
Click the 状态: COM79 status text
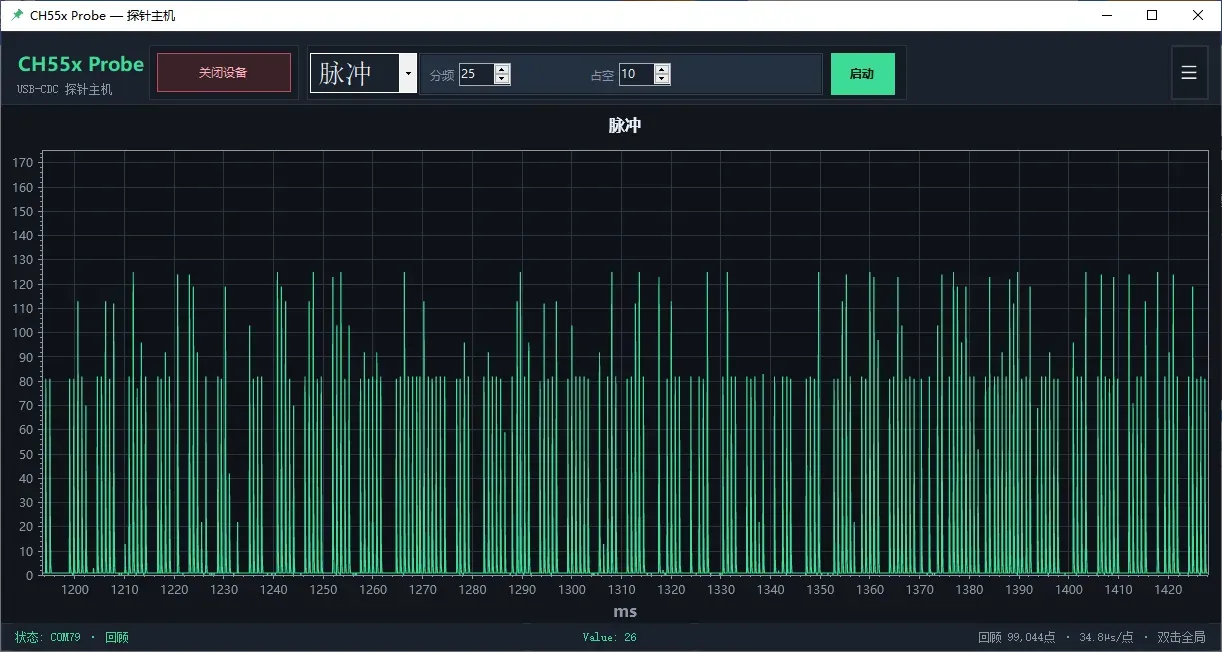click(47, 637)
